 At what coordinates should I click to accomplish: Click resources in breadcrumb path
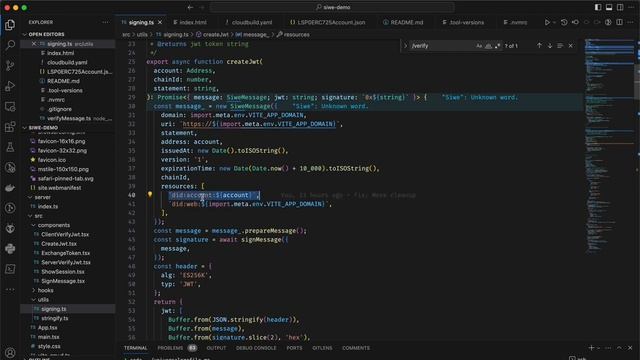(x=296, y=35)
